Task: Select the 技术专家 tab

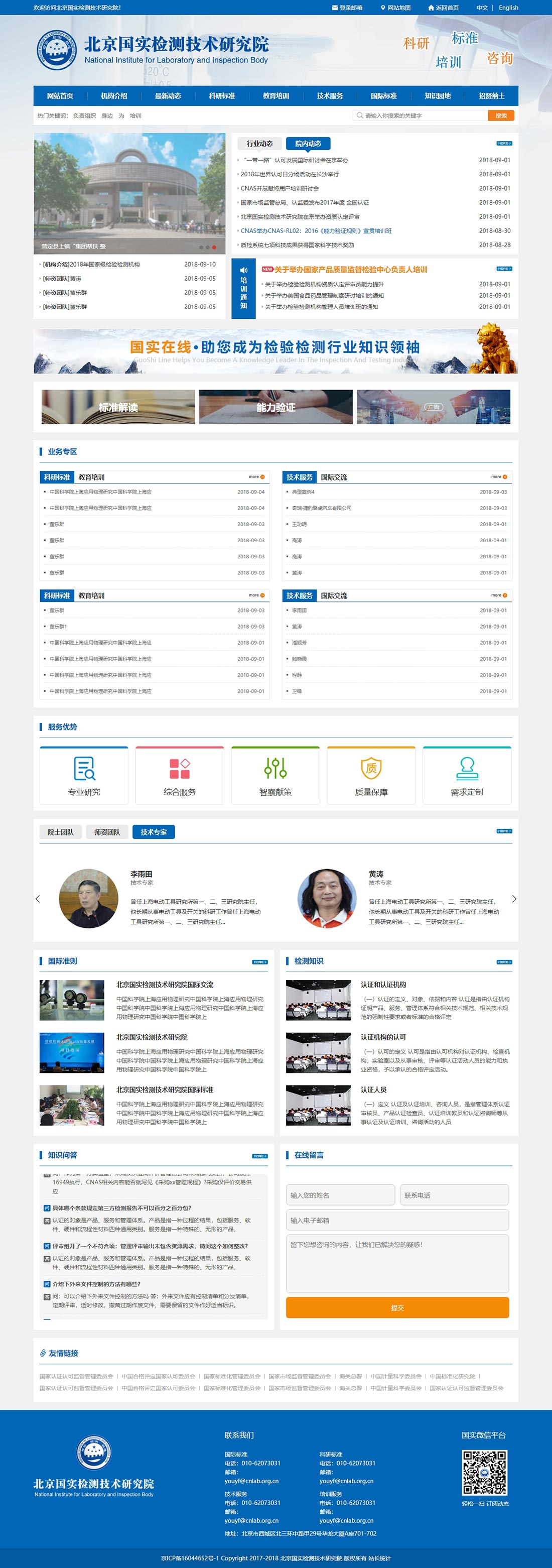Action: coord(154,832)
